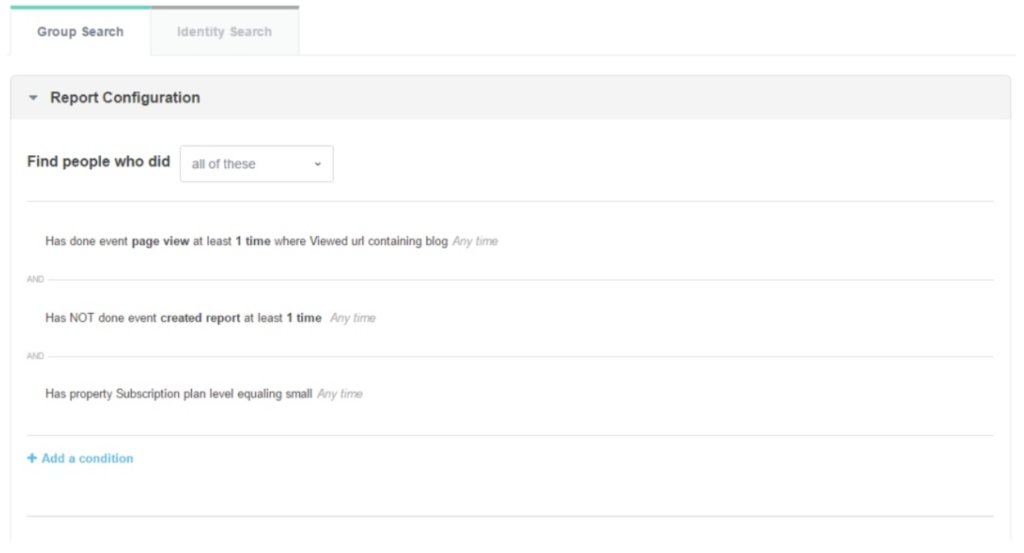Open the 'all of these' dropdown
1024x553 pixels.
click(x=257, y=164)
